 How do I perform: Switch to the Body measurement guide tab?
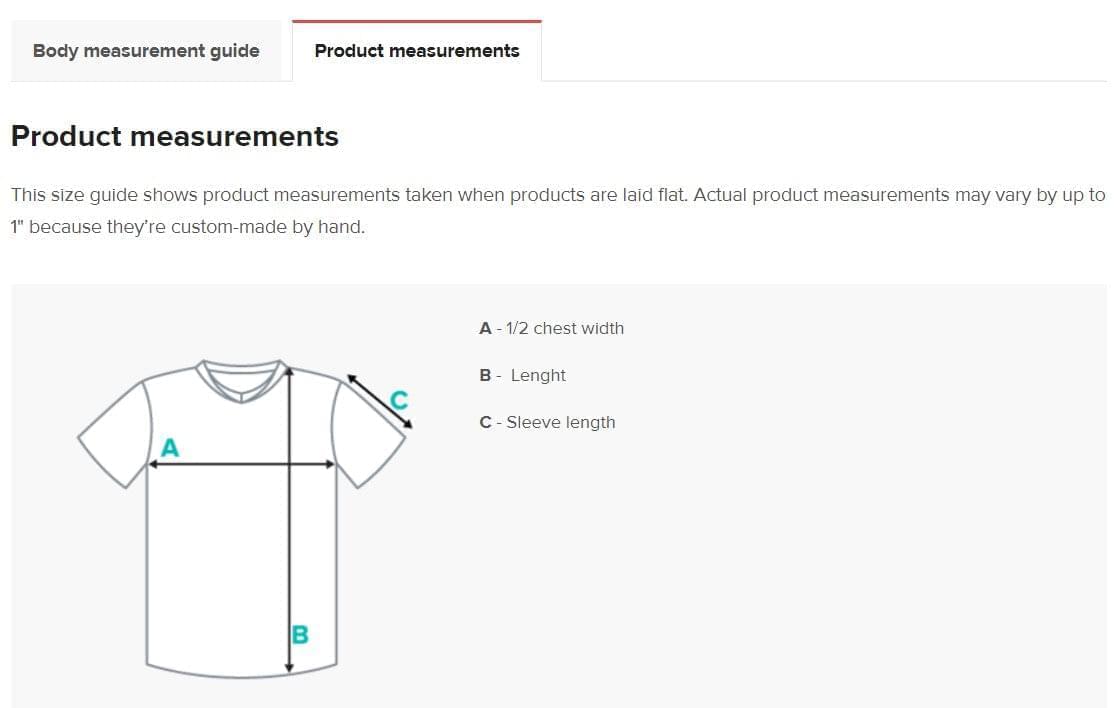pos(146,51)
